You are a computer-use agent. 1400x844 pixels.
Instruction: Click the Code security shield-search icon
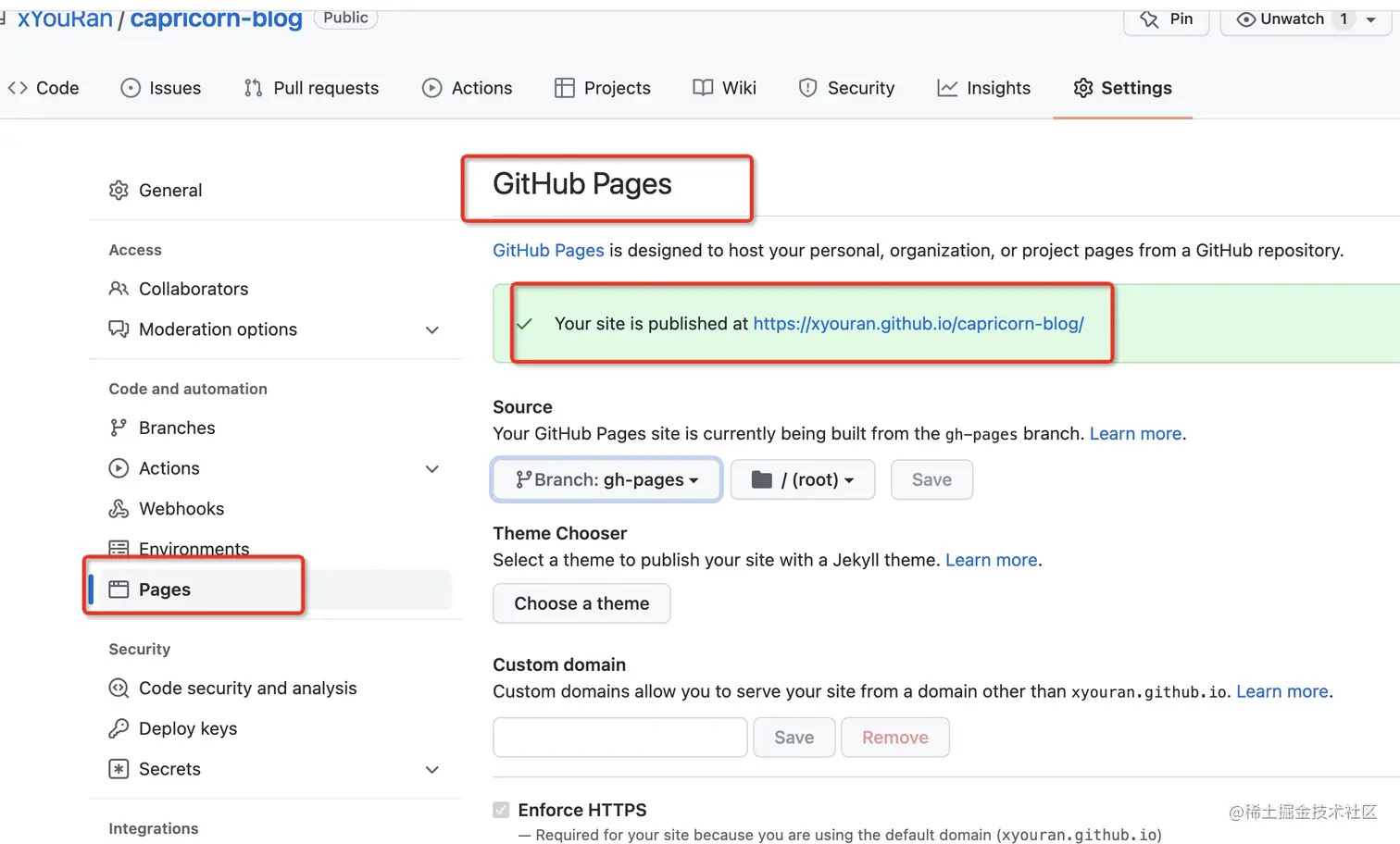(x=119, y=689)
